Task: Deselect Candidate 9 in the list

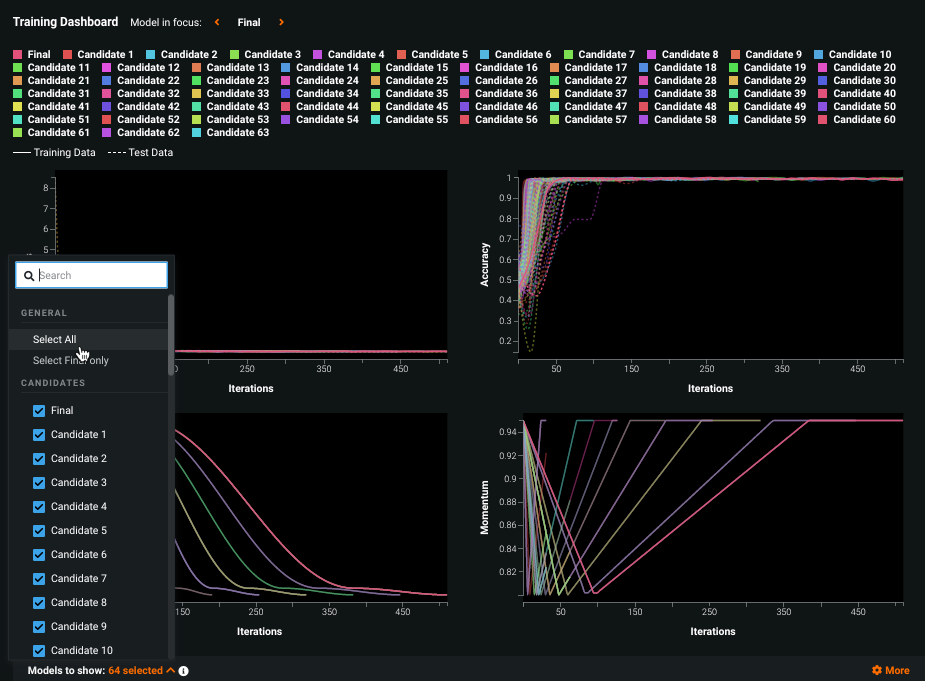Action: coord(40,627)
